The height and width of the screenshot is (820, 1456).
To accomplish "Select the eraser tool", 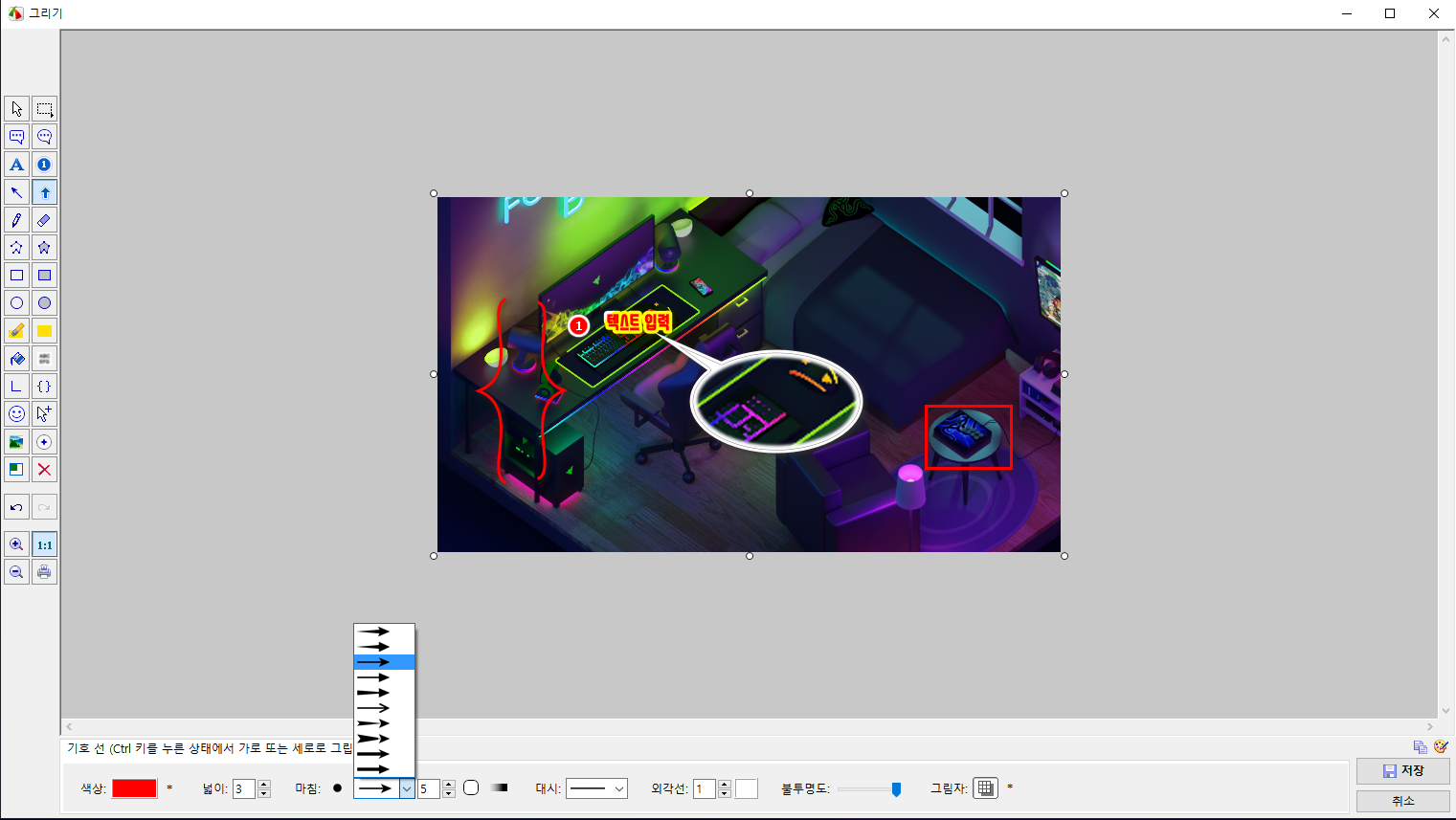I will pyautogui.click(x=44, y=220).
